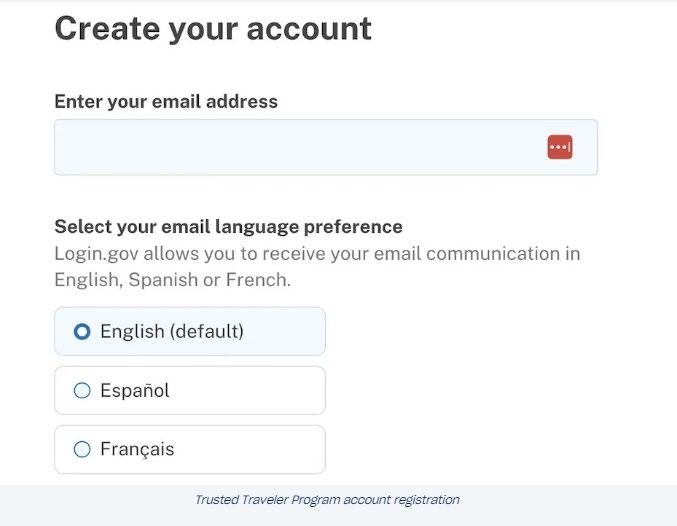The image size is (677, 526).
Task: Click the 'English, Spanish or French' text line
Action: coord(172,280)
